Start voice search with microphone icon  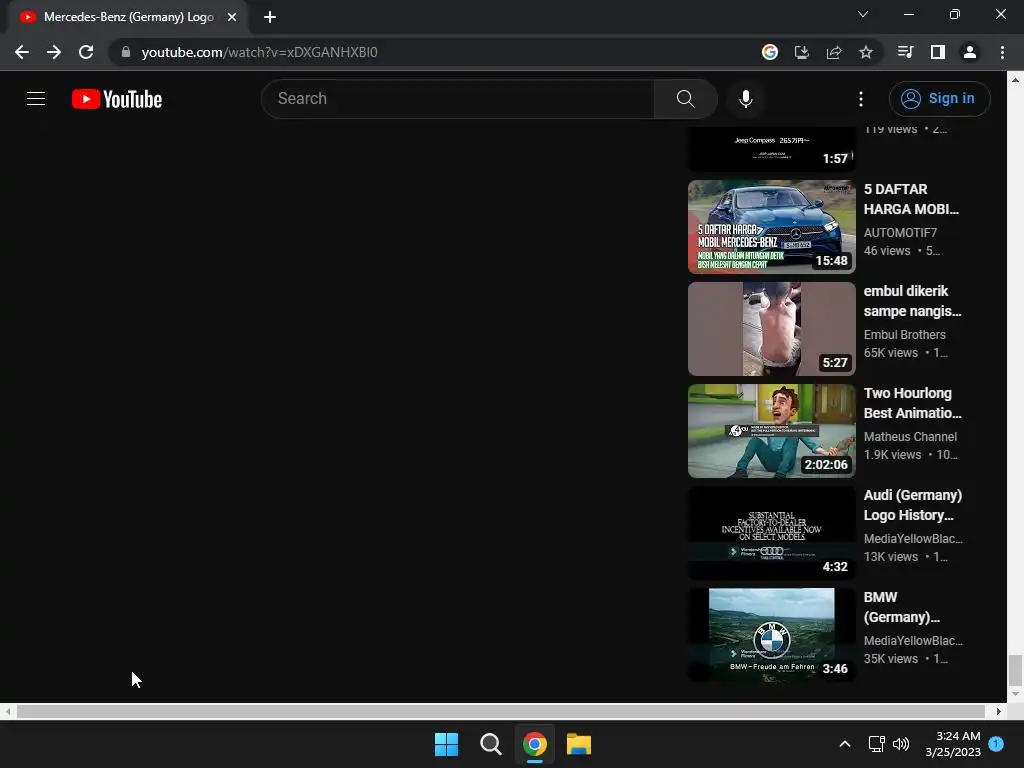pyautogui.click(x=745, y=99)
